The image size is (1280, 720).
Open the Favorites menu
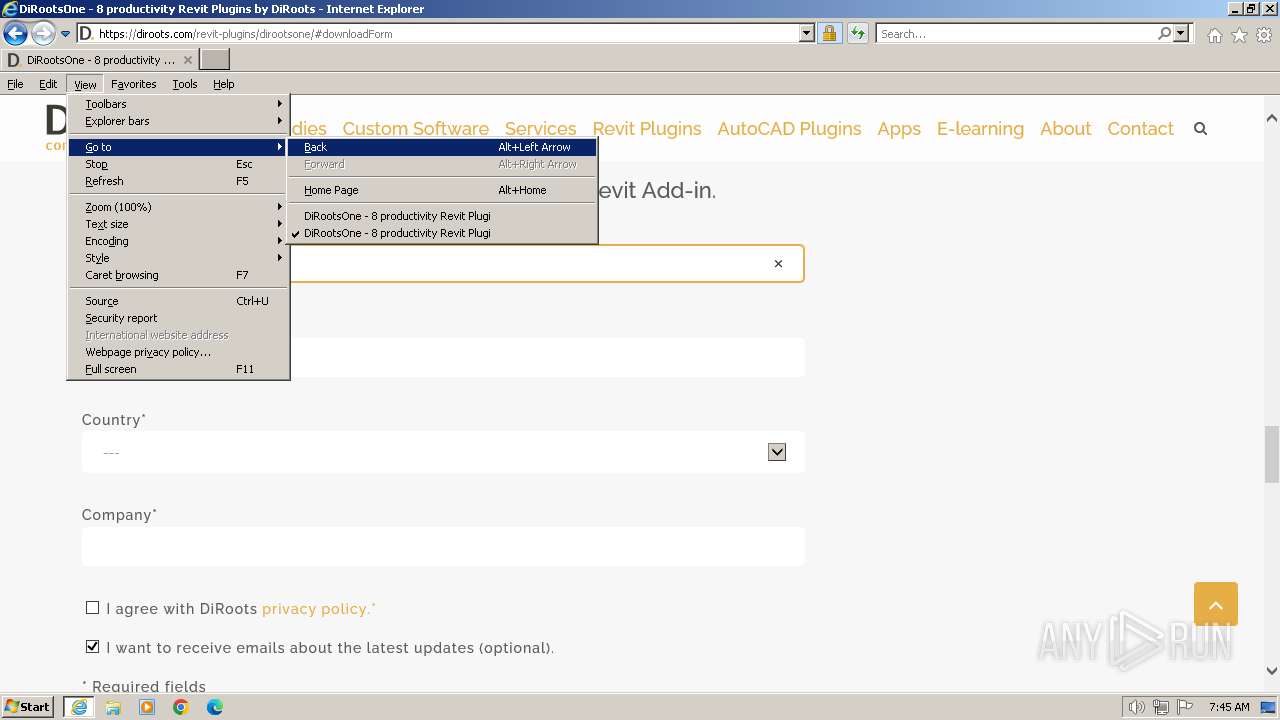click(133, 84)
